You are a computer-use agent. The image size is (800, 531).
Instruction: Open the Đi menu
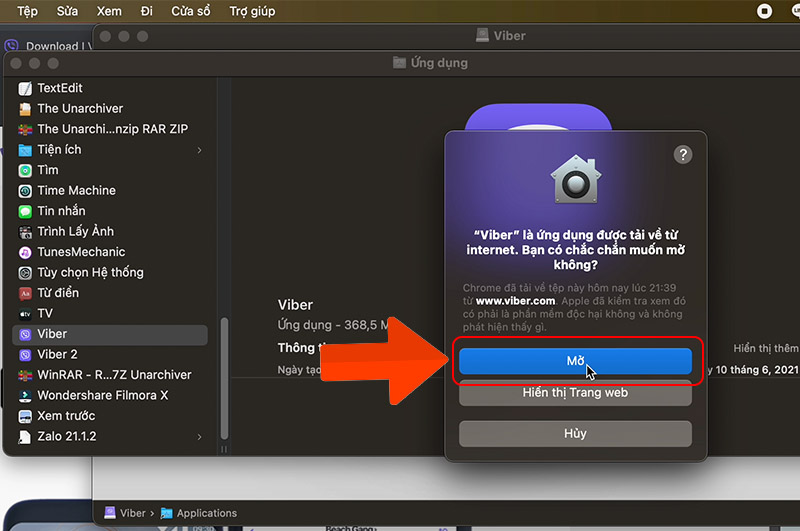(x=147, y=11)
